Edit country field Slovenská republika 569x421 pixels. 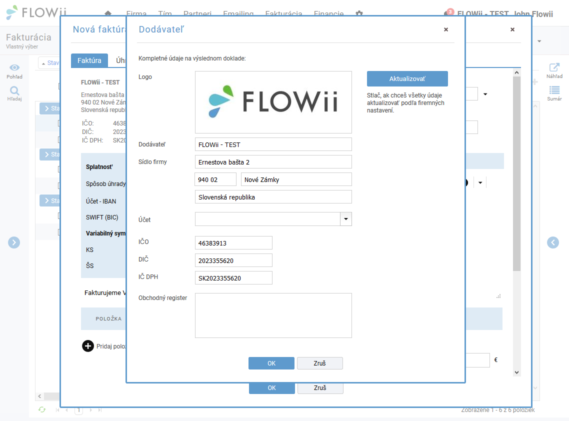pos(273,197)
